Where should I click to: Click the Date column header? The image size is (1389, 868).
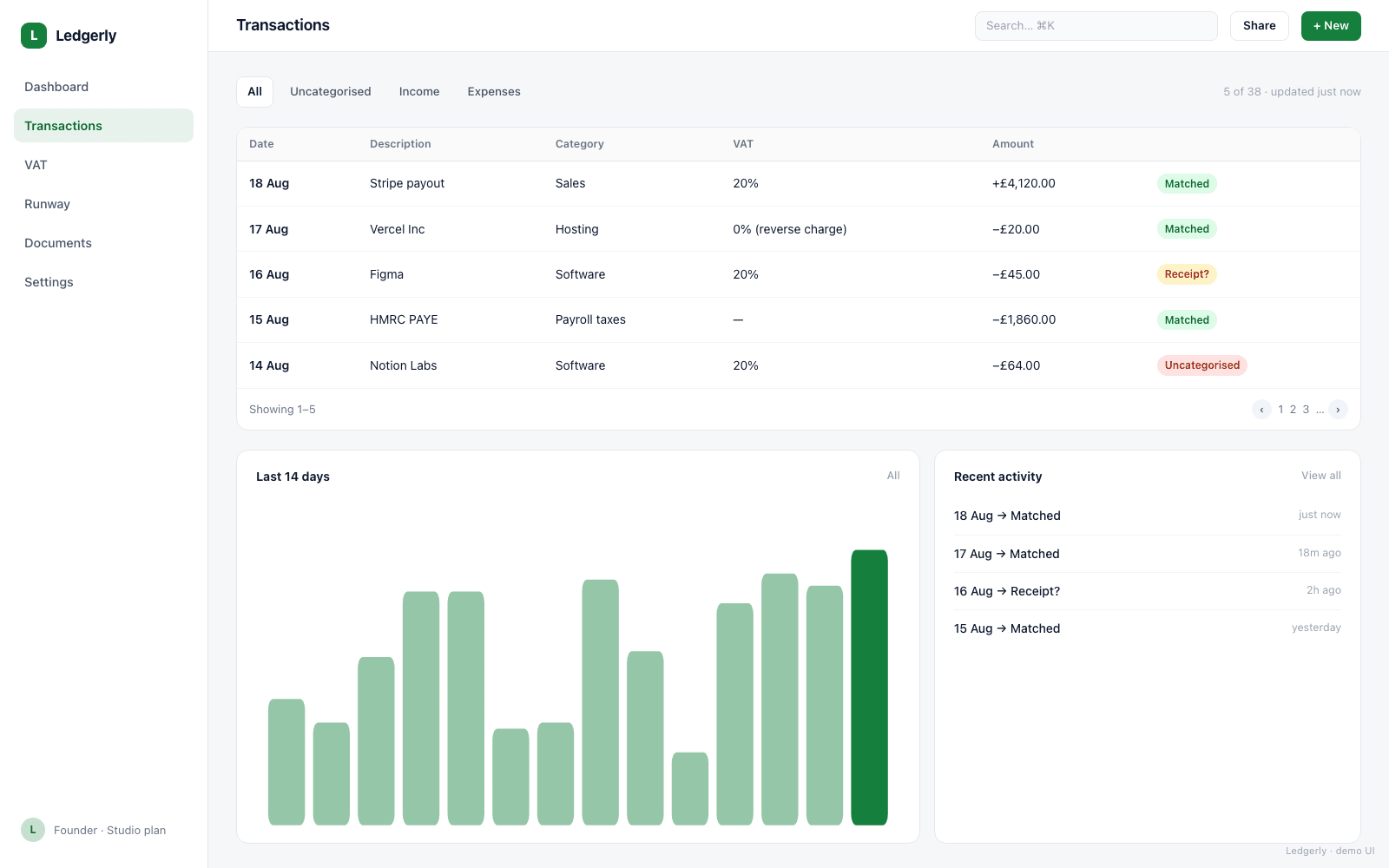tap(261, 144)
